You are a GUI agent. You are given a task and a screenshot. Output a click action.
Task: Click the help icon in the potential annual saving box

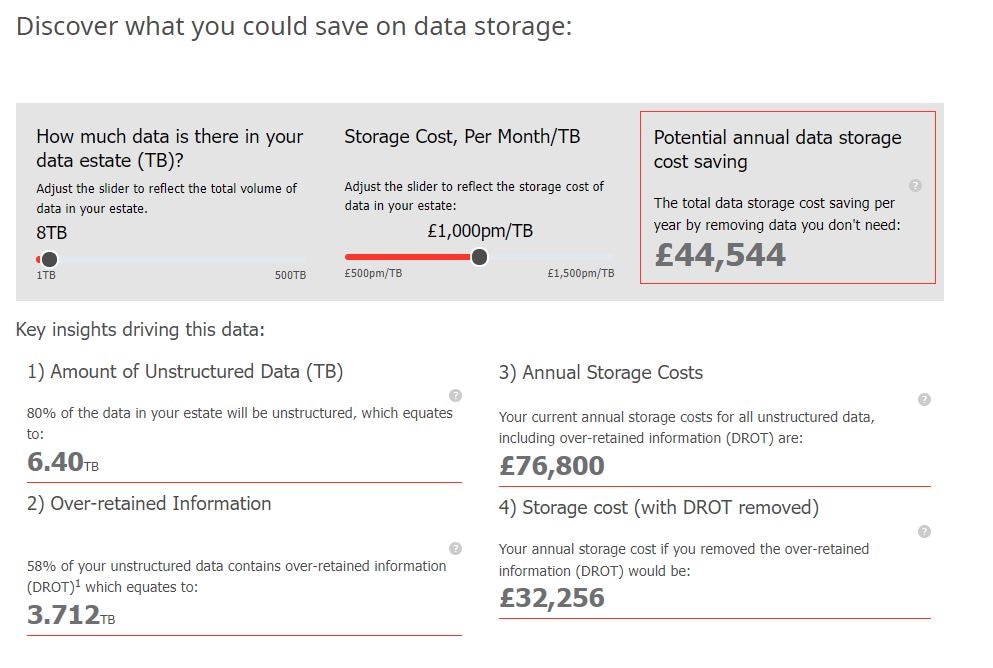(915, 186)
